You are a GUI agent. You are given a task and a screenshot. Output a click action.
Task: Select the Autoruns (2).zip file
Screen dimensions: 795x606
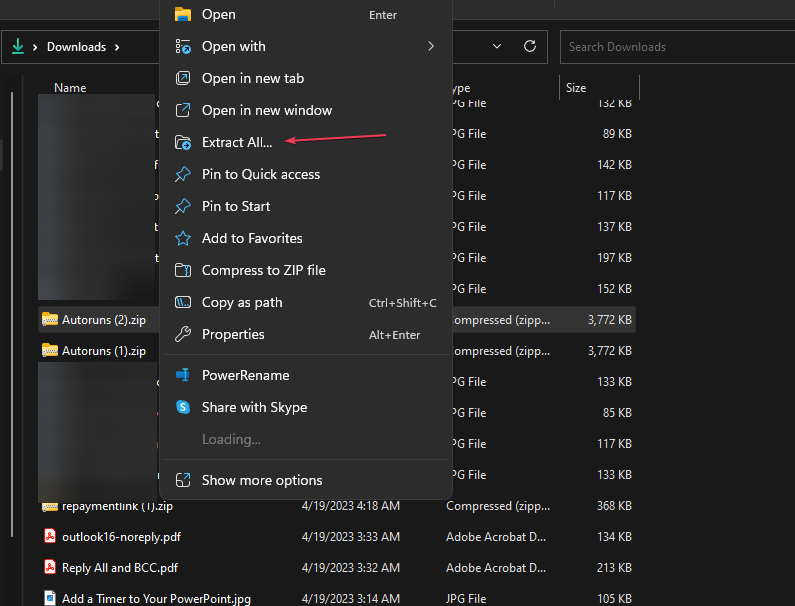click(x=104, y=319)
